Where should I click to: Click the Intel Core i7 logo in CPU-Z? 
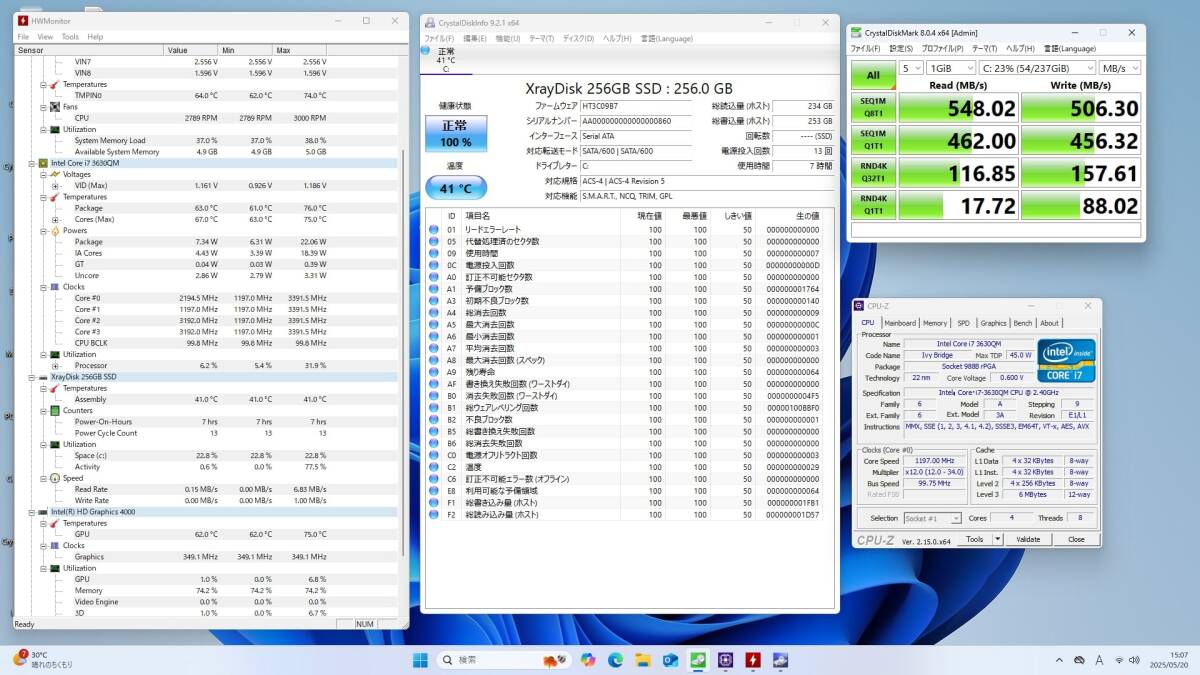coord(1065,360)
